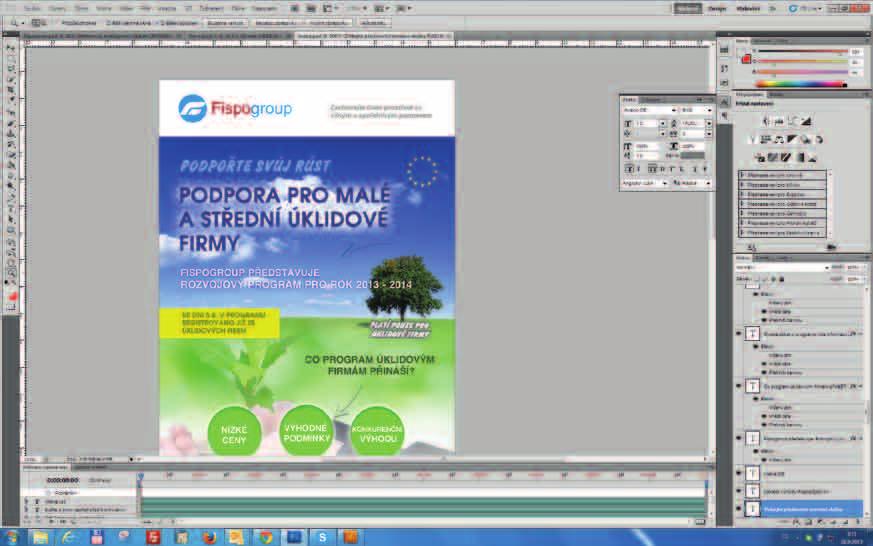Screen dimensions: 873x546
Task: Open the Zobrazení menu
Action: 211,8
